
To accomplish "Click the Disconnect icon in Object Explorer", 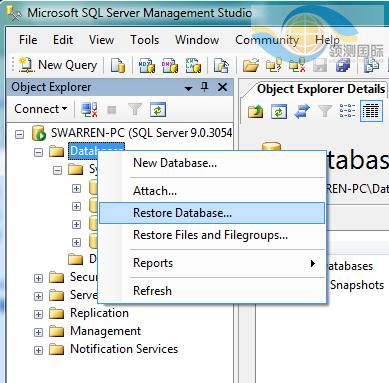I will [89, 109].
